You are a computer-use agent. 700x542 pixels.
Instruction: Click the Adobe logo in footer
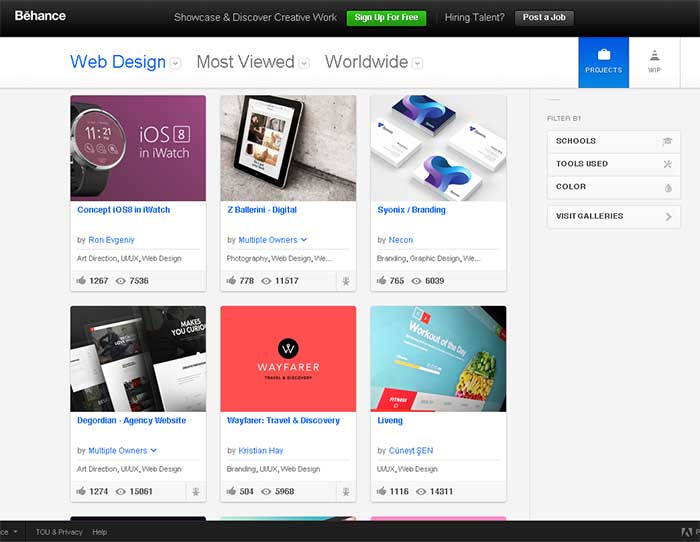[x=687, y=532]
